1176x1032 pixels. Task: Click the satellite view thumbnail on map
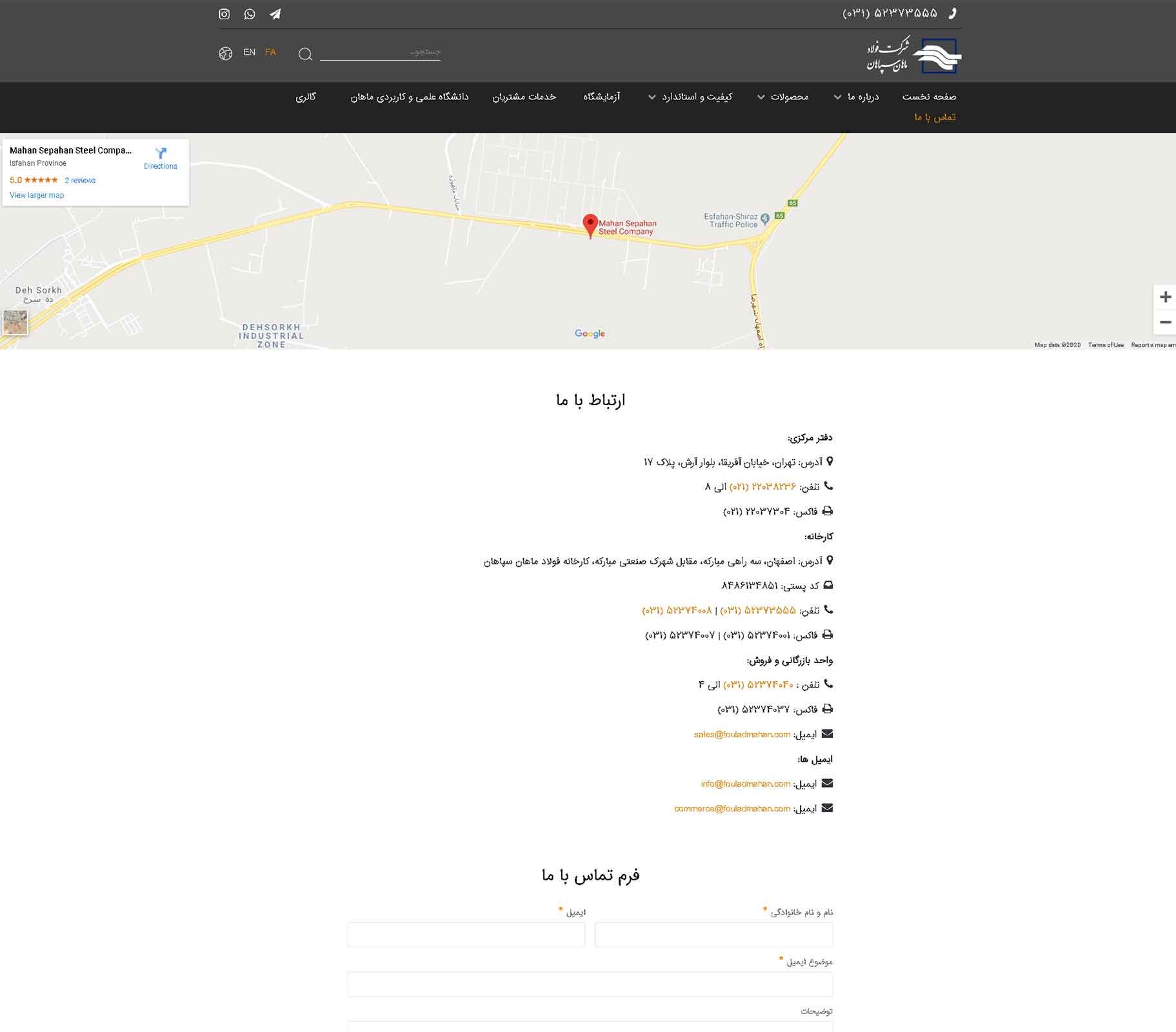coord(15,322)
